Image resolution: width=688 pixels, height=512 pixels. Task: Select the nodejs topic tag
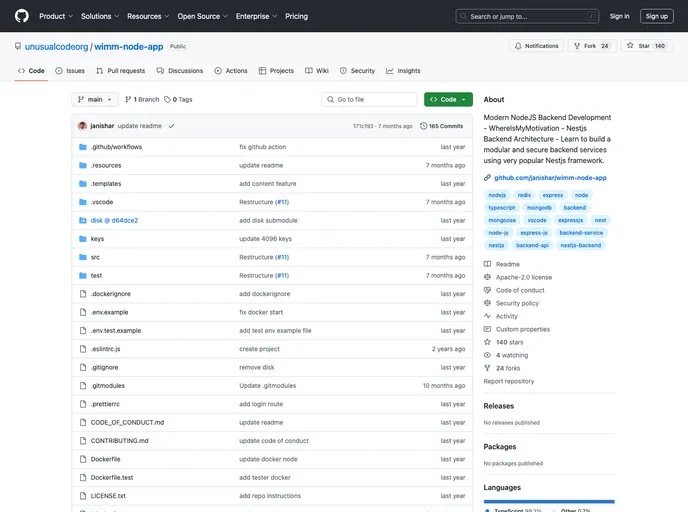point(497,195)
